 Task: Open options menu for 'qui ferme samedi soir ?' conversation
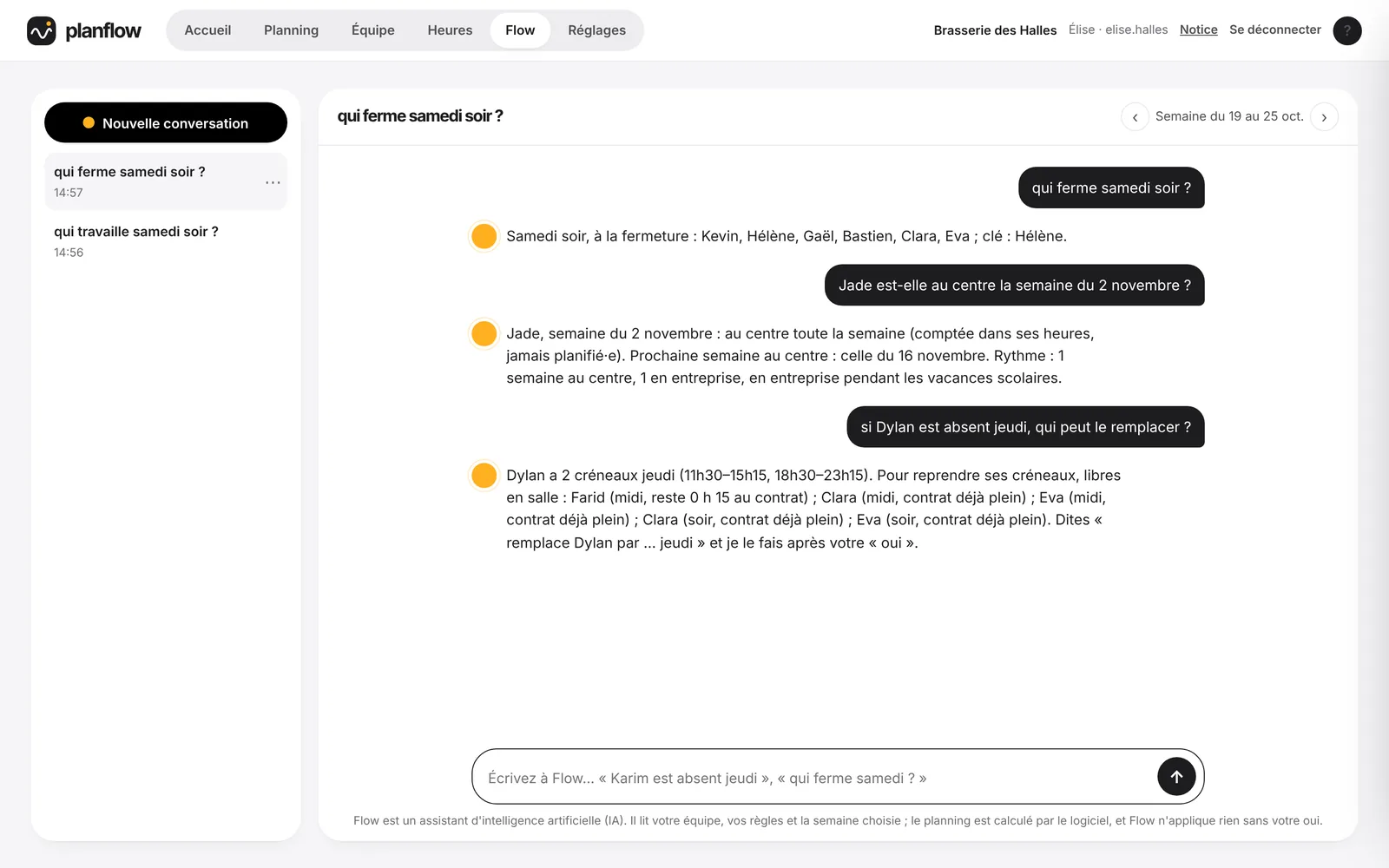point(273,182)
